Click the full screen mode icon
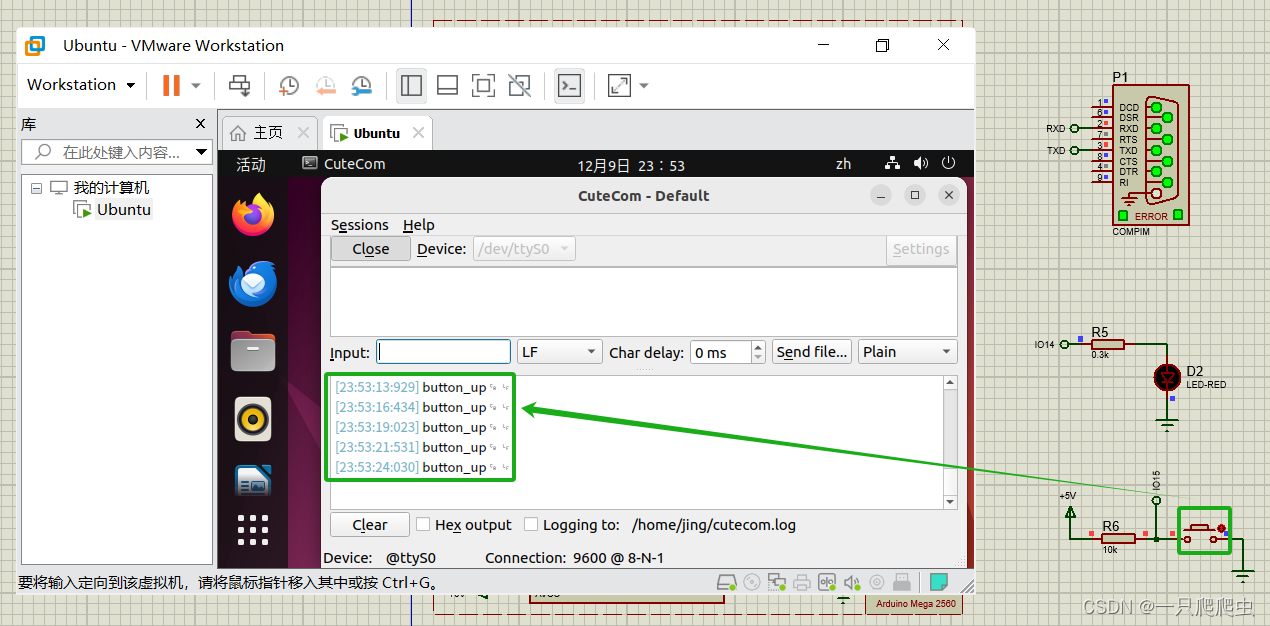Screen dimensions: 1270x626 483,85
